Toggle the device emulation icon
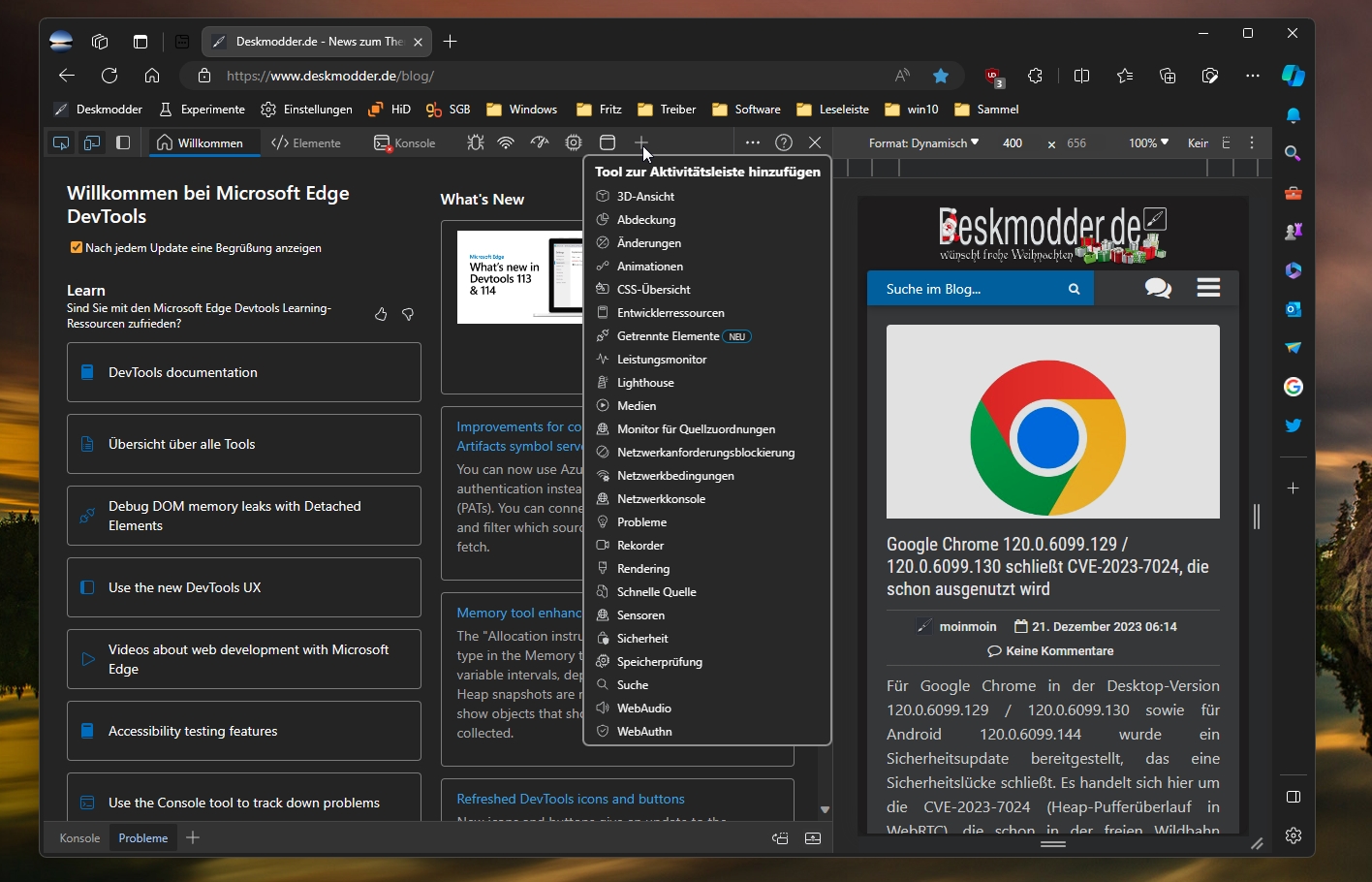The width and height of the screenshot is (1372, 882). coord(92,142)
